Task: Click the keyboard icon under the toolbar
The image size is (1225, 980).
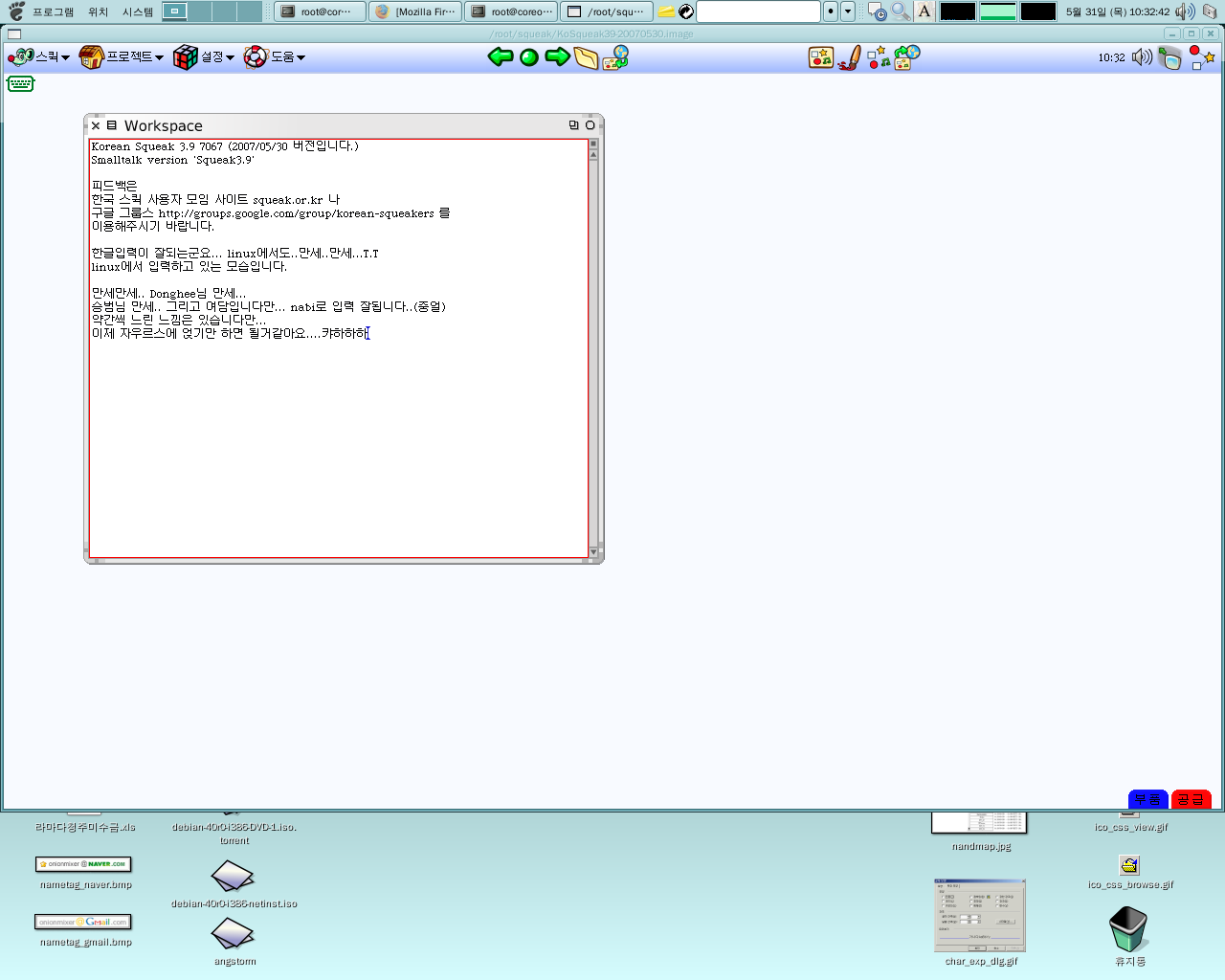Action: 20,84
